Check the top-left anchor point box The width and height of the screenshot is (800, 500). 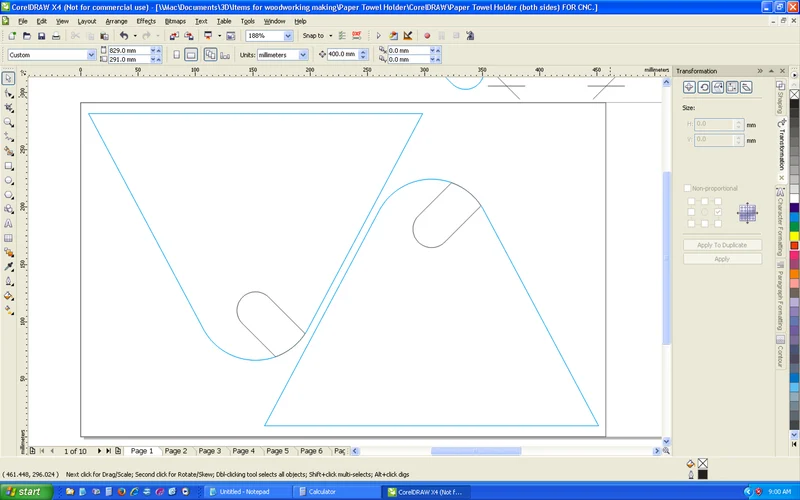pos(691,201)
